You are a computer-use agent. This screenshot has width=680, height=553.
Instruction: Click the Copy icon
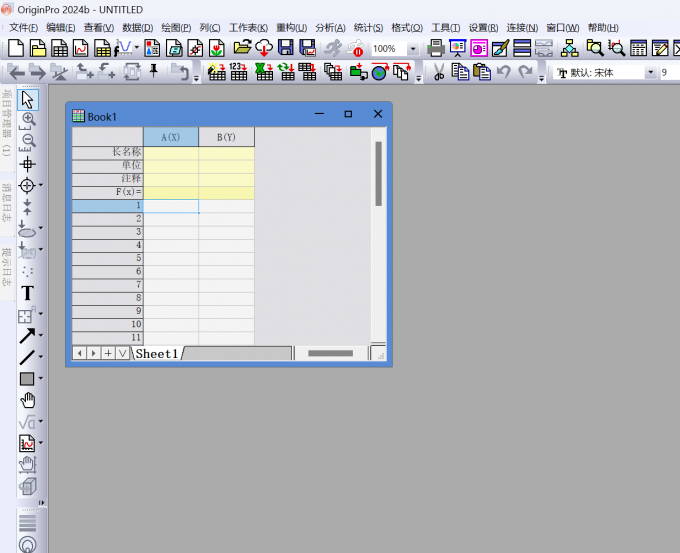(x=460, y=72)
